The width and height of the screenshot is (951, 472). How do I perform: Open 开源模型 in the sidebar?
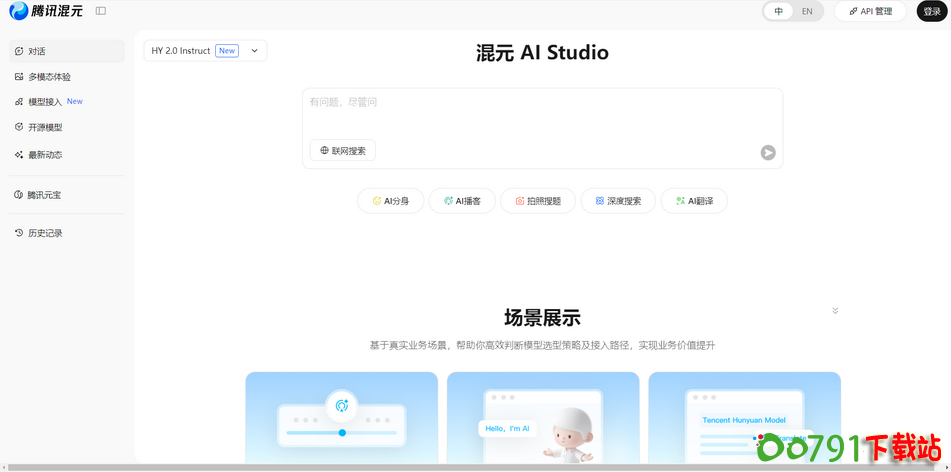click(x=67, y=127)
